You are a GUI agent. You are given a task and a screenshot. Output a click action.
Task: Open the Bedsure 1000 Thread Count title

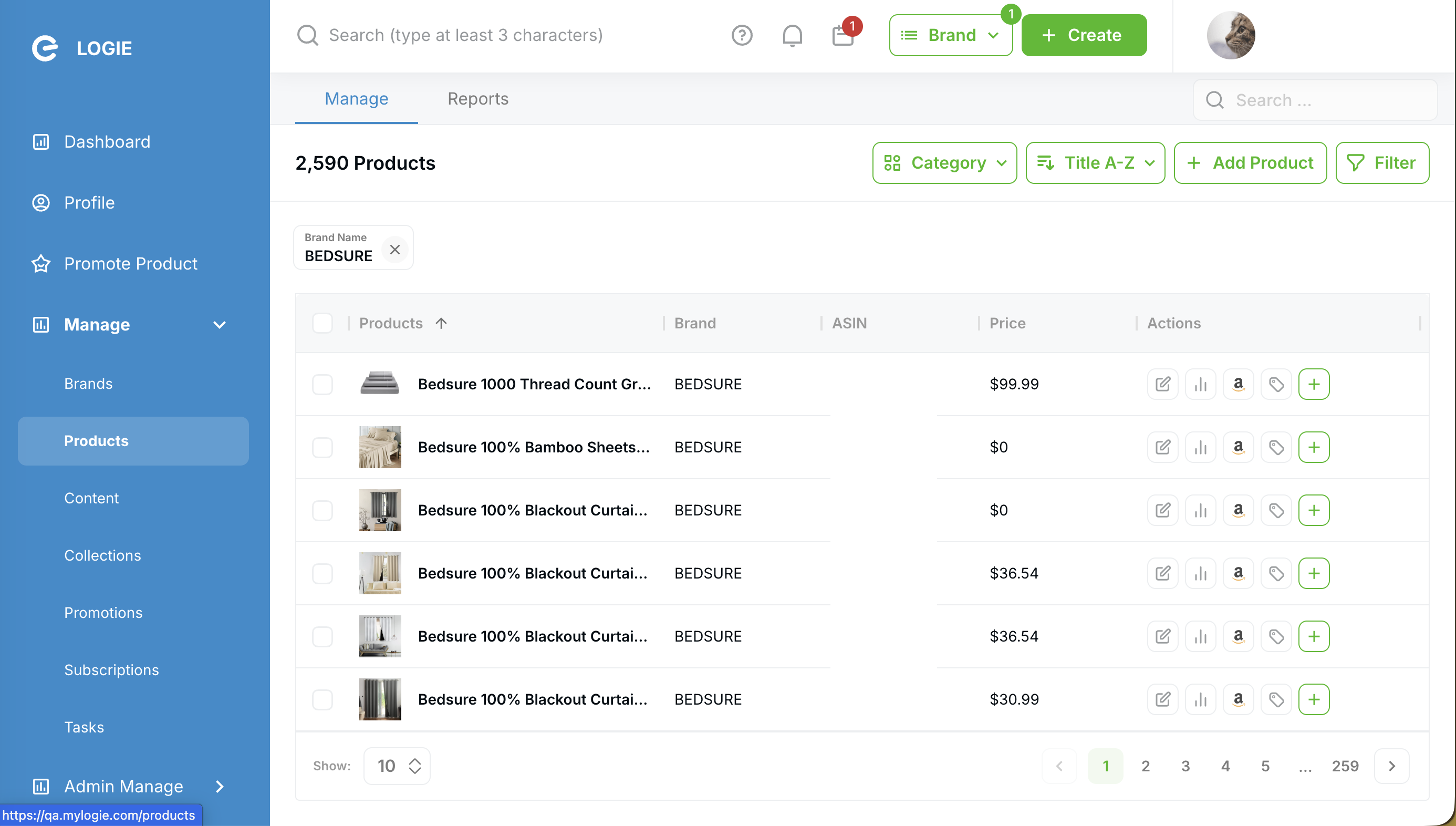coord(534,384)
